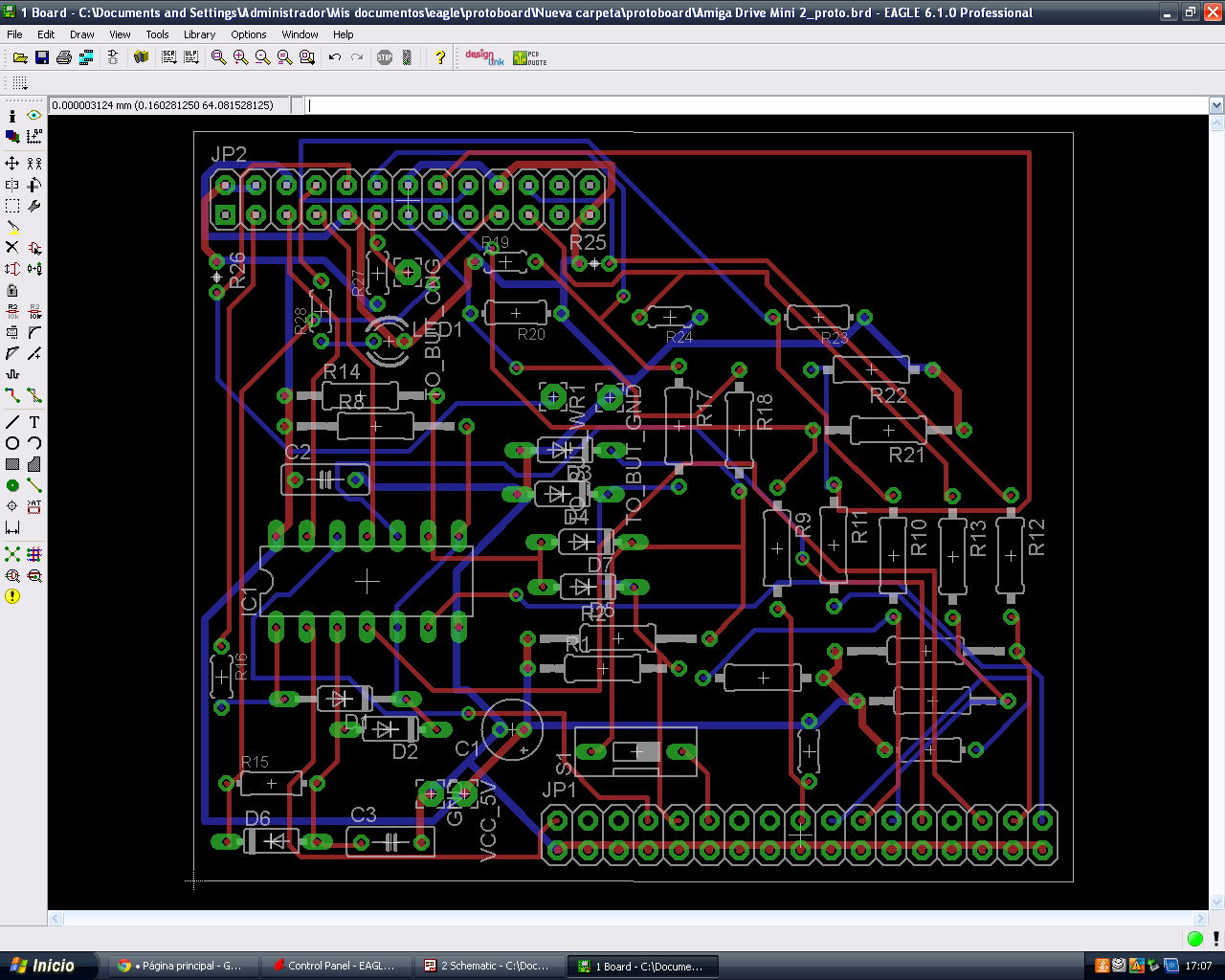
Task: Open the Grid settings button
Action: (x=19, y=83)
